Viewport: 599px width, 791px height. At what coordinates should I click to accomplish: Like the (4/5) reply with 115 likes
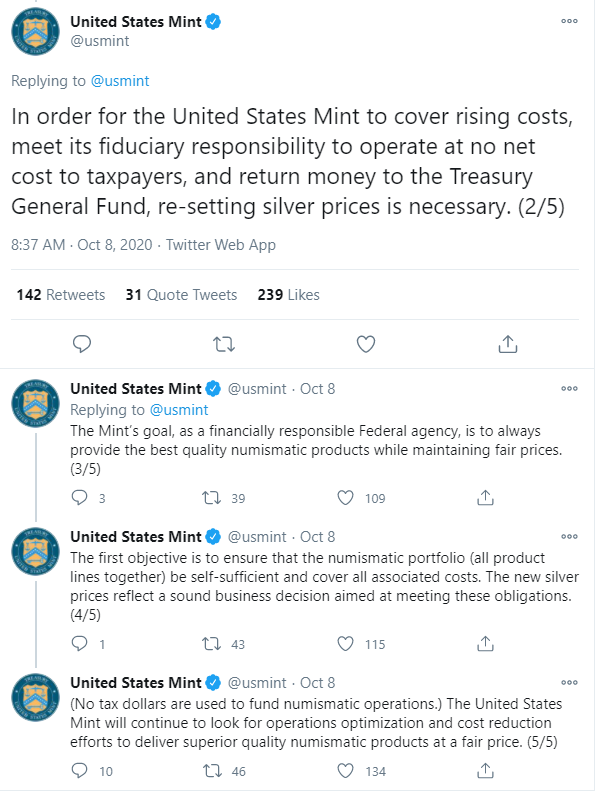coord(345,644)
